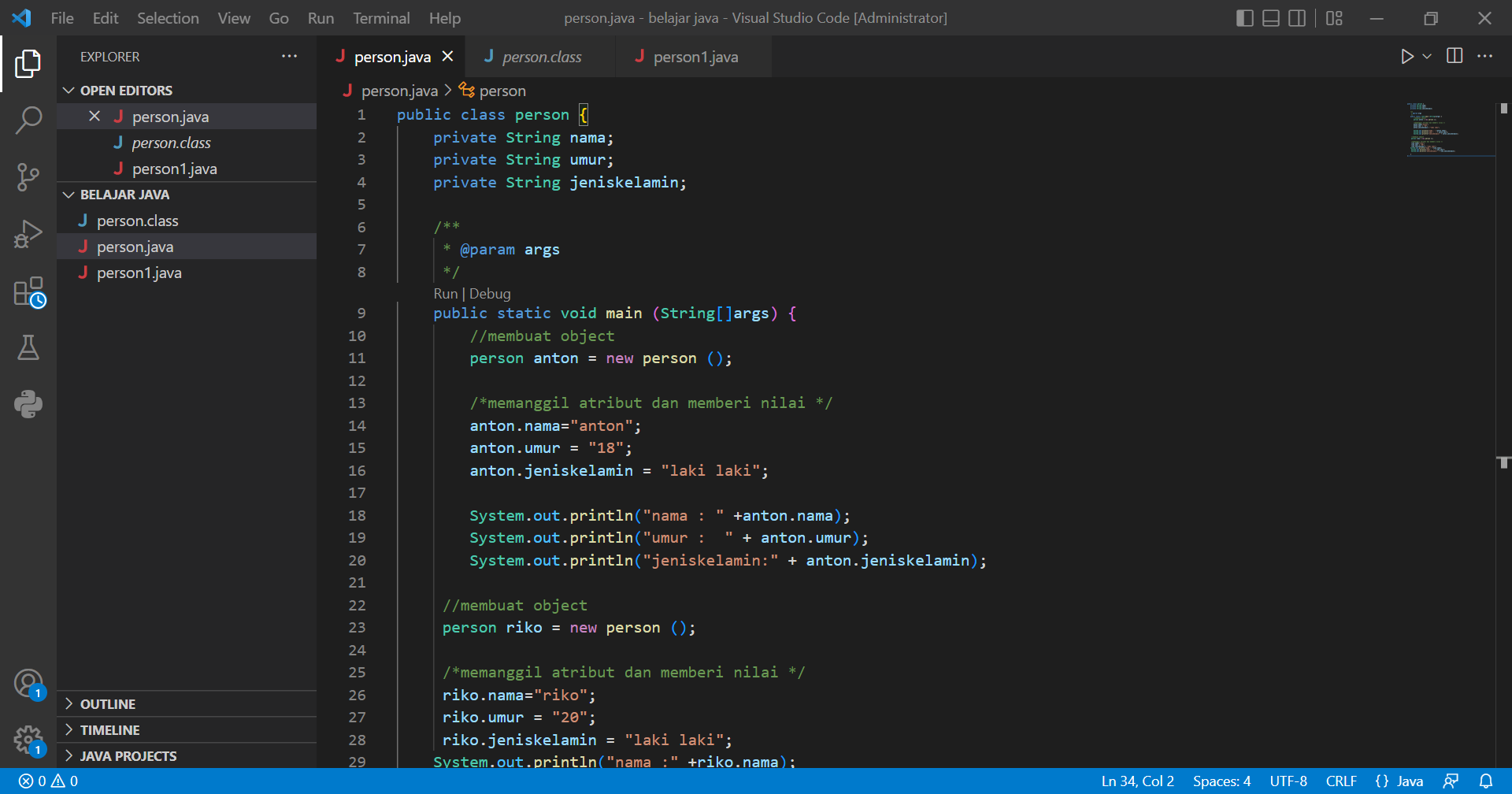This screenshot has width=1512, height=794.
Task: Select the Python extension icon in the sidebar
Action: click(28, 404)
